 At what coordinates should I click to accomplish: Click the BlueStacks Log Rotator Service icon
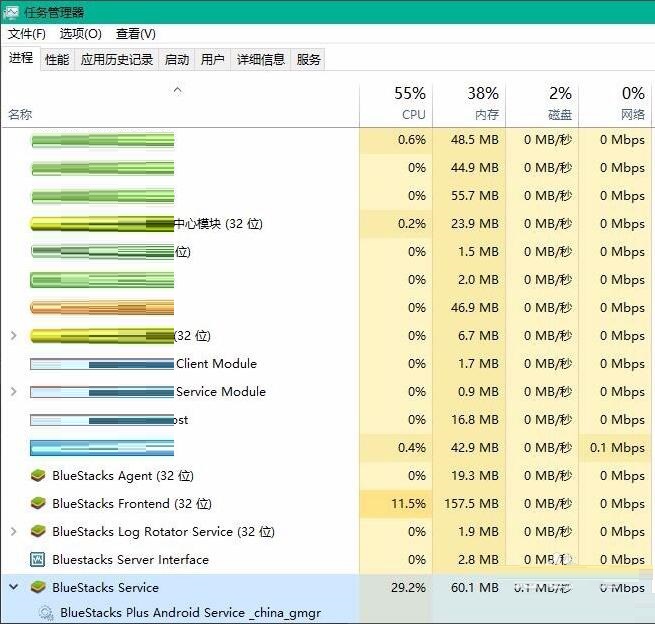click(38, 531)
